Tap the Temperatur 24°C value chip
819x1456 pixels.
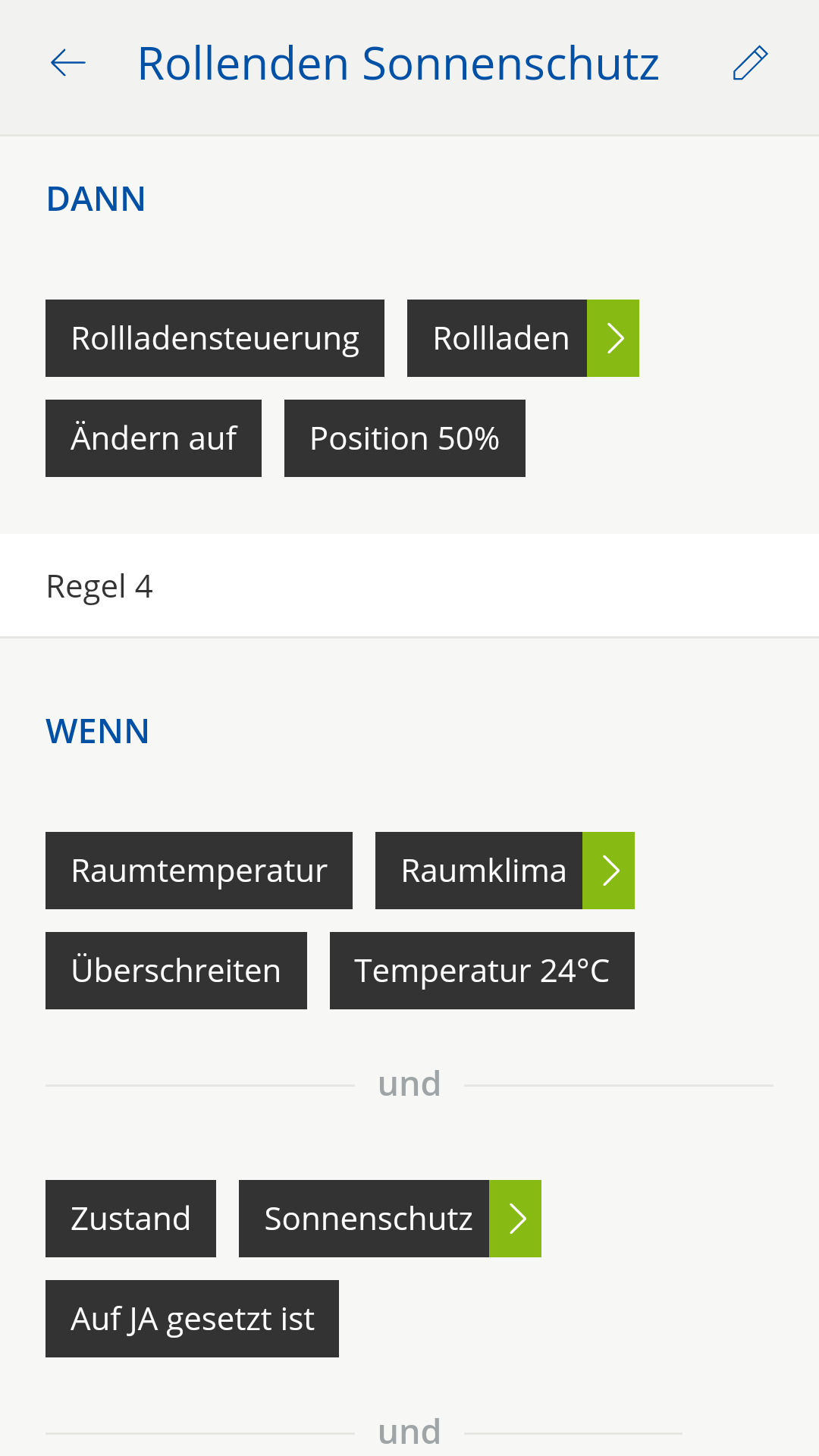[482, 971]
